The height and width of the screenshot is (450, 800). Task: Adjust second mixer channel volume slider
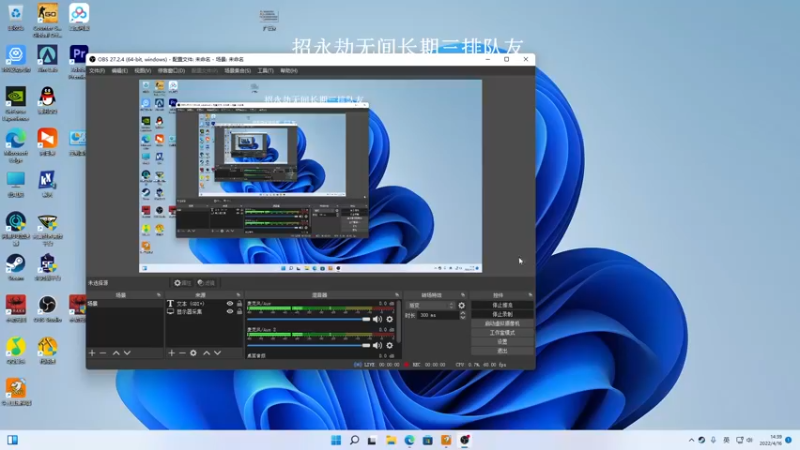309,345
